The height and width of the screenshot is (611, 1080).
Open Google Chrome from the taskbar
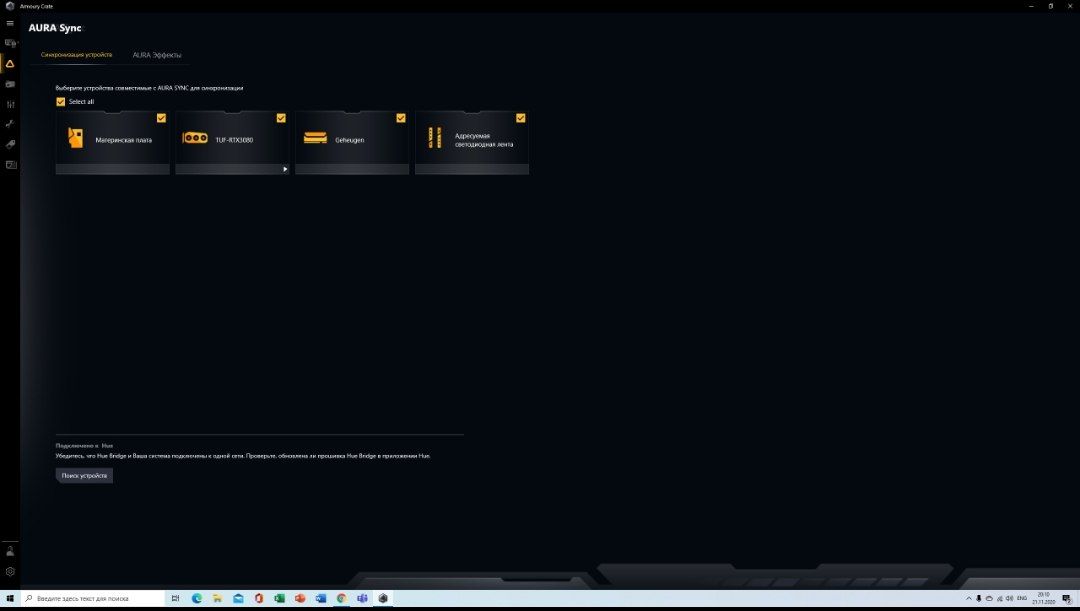point(341,599)
